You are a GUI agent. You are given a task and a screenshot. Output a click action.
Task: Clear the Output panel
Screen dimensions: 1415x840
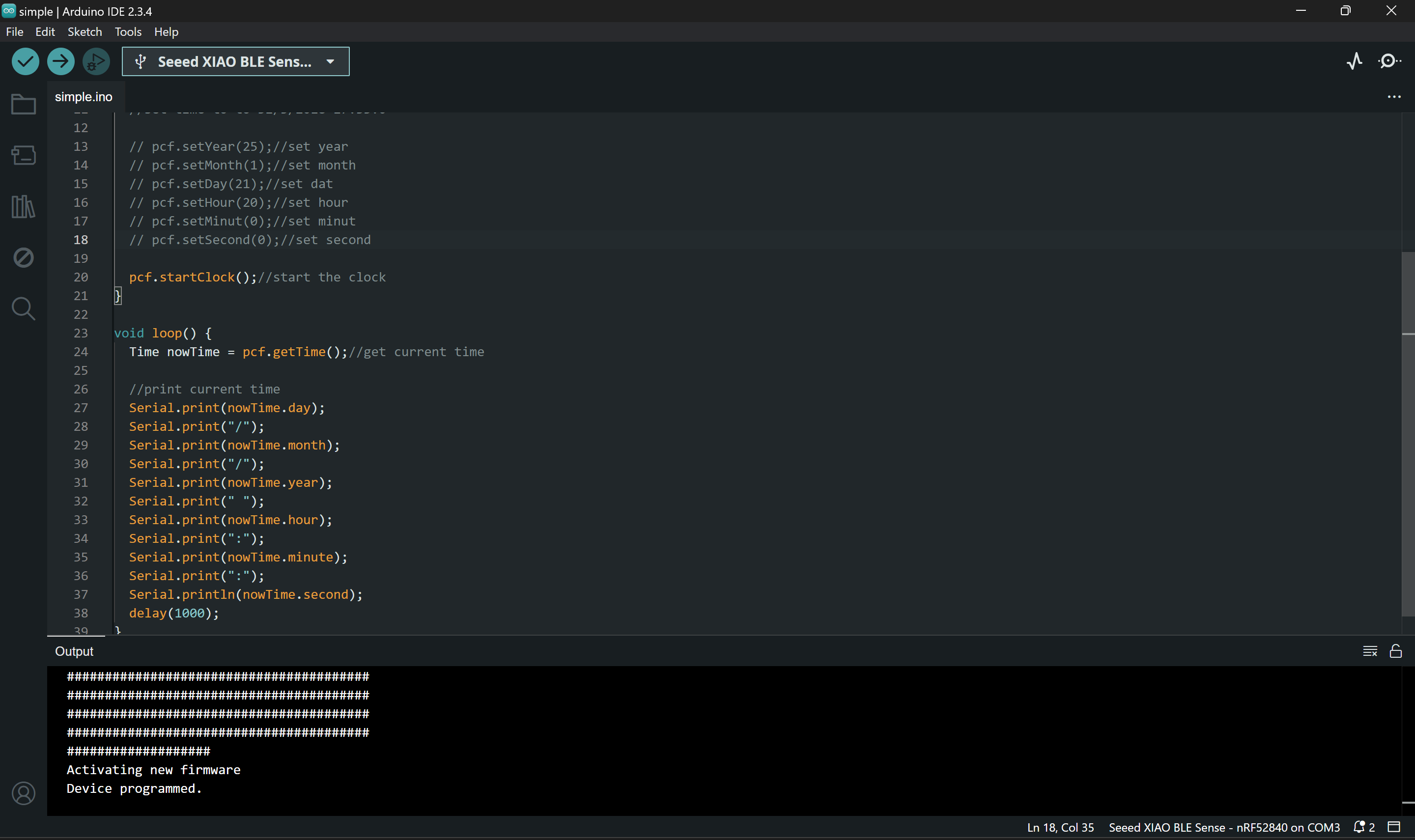(1370, 651)
